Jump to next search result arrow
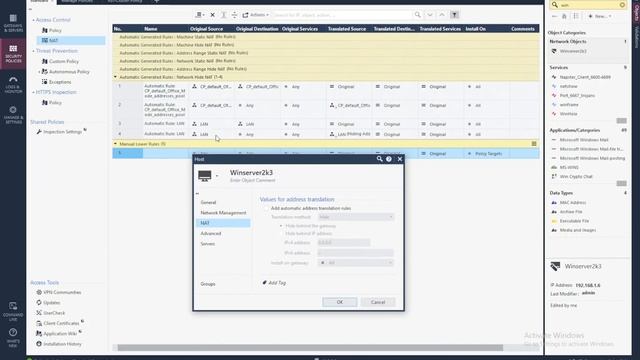 tap(430, 15)
